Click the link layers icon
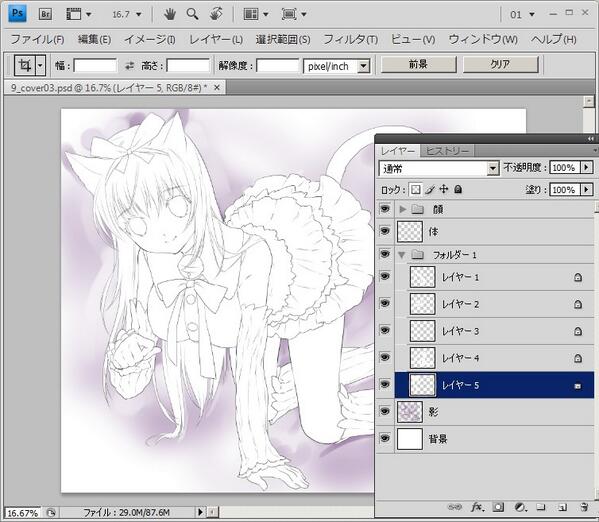The image size is (599, 522). (454, 507)
